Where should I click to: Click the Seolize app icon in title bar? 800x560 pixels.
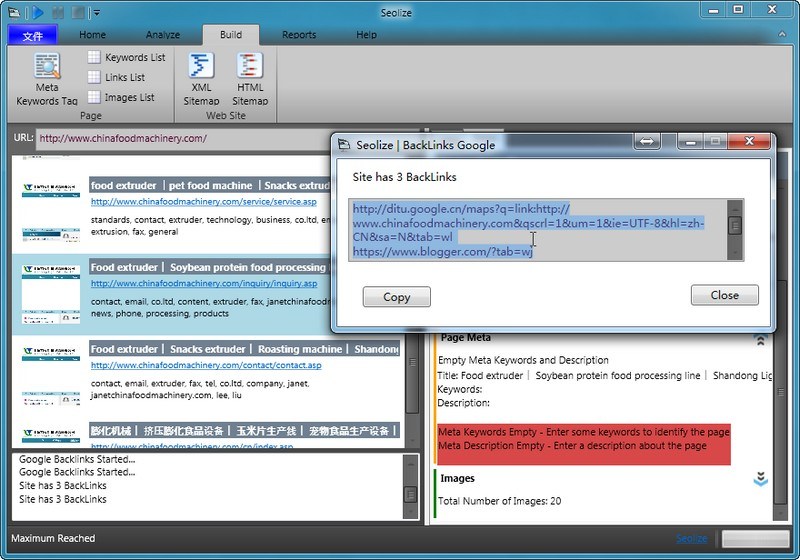click(x=14, y=12)
